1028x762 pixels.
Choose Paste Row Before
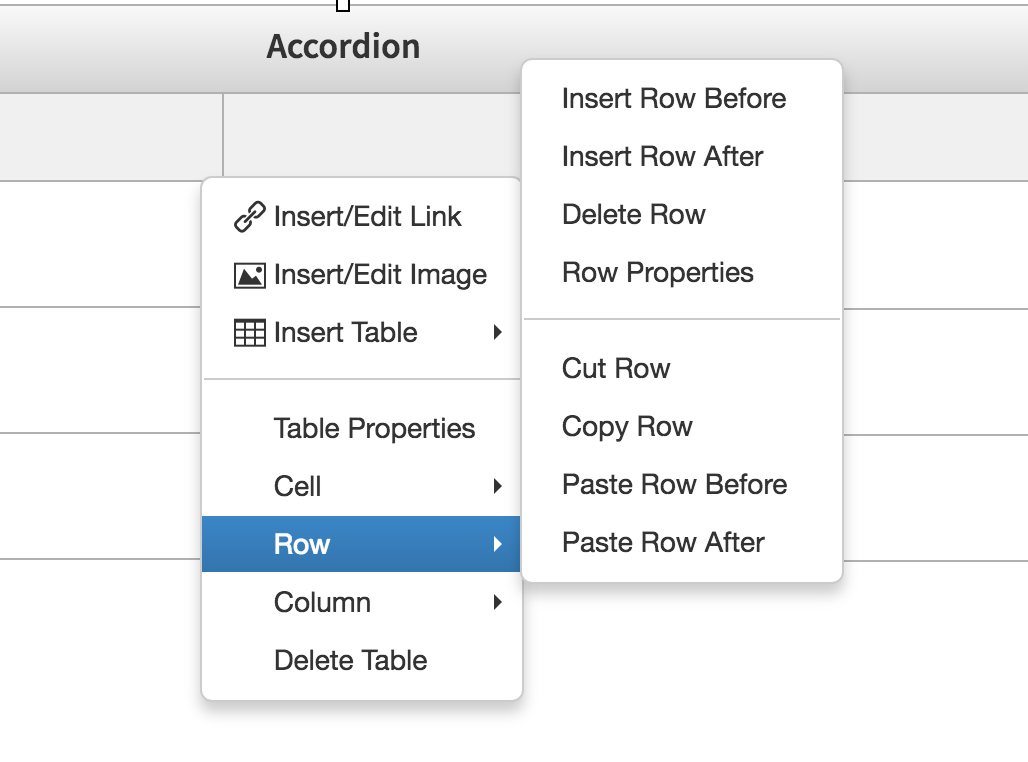pyautogui.click(x=674, y=484)
